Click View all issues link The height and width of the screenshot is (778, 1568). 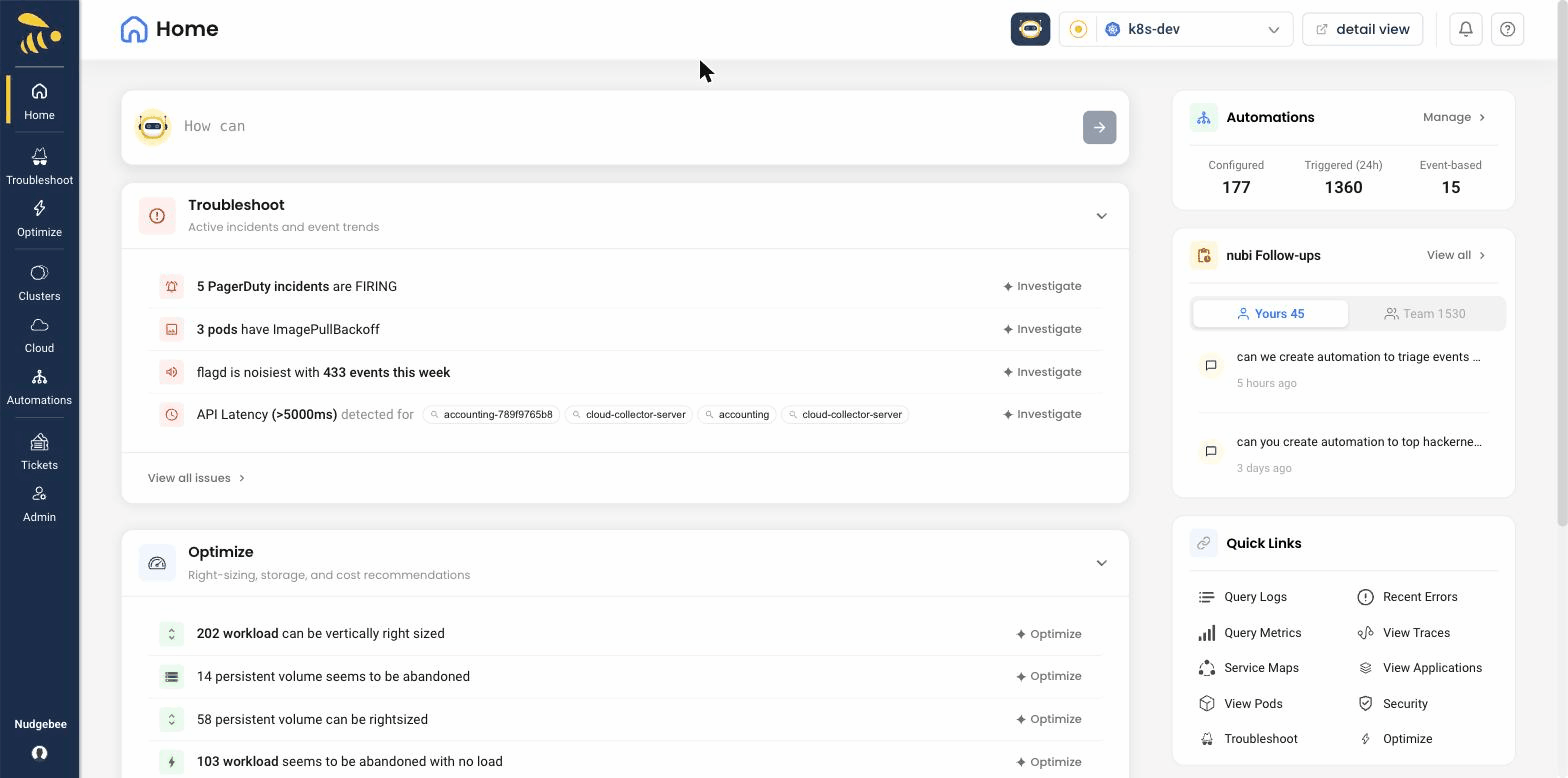click(x=197, y=478)
